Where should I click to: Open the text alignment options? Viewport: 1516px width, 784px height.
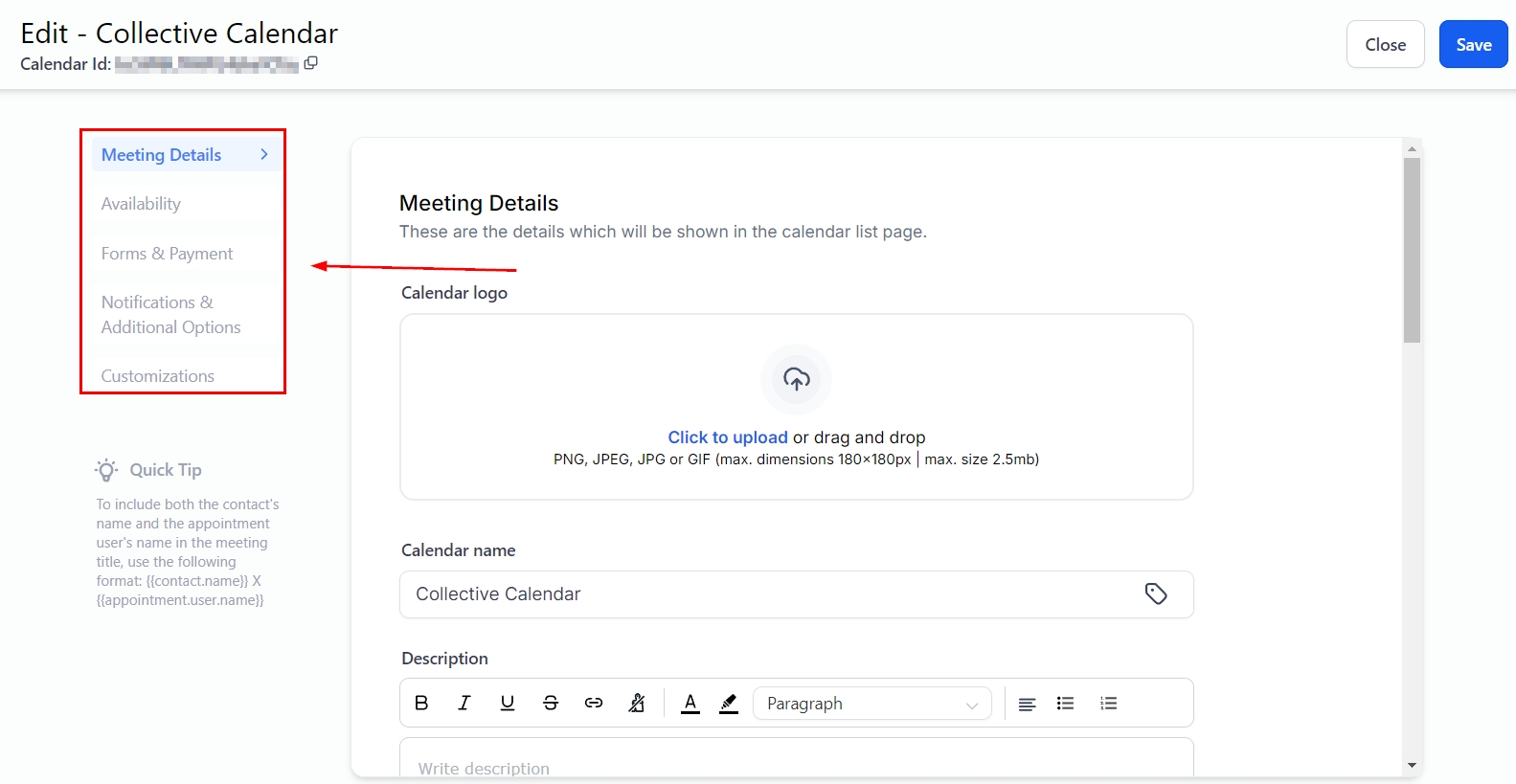point(1027,704)
